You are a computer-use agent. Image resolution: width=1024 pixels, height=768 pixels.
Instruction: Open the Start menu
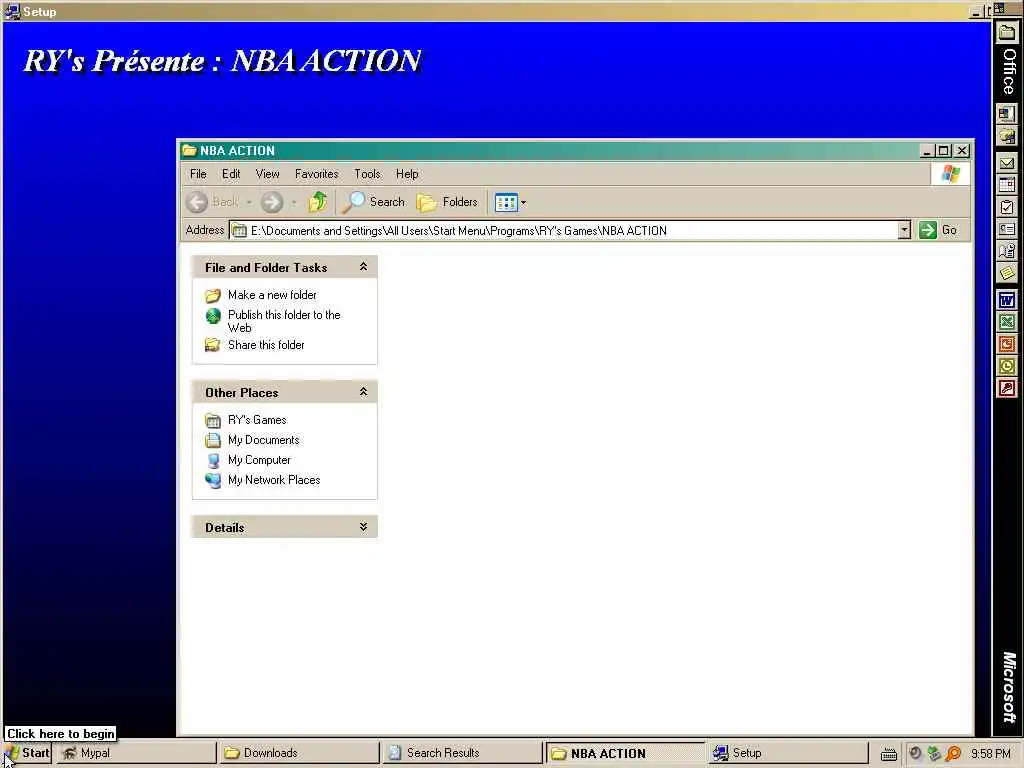(27, 753)
